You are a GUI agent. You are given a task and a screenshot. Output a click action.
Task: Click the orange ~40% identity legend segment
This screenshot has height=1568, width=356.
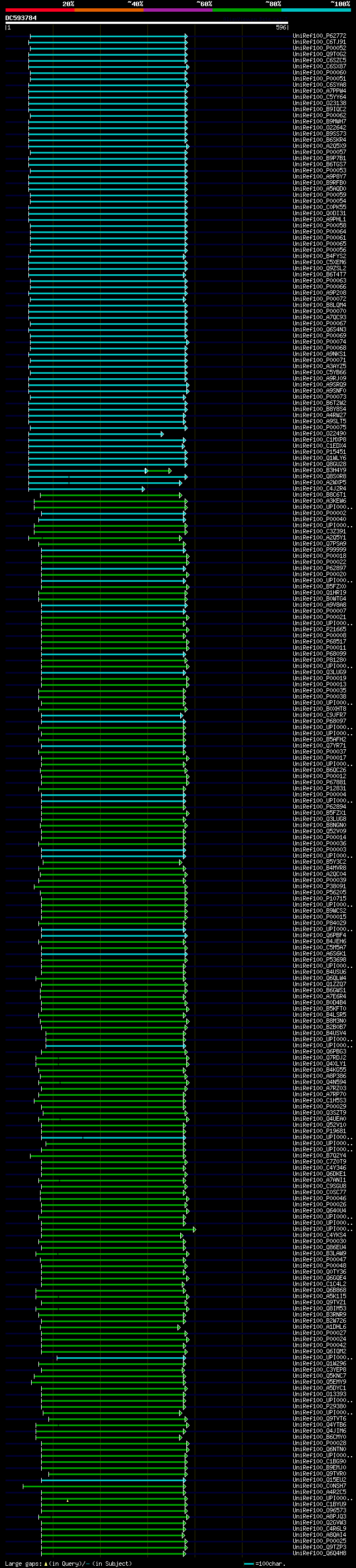(x=110, y=10)
